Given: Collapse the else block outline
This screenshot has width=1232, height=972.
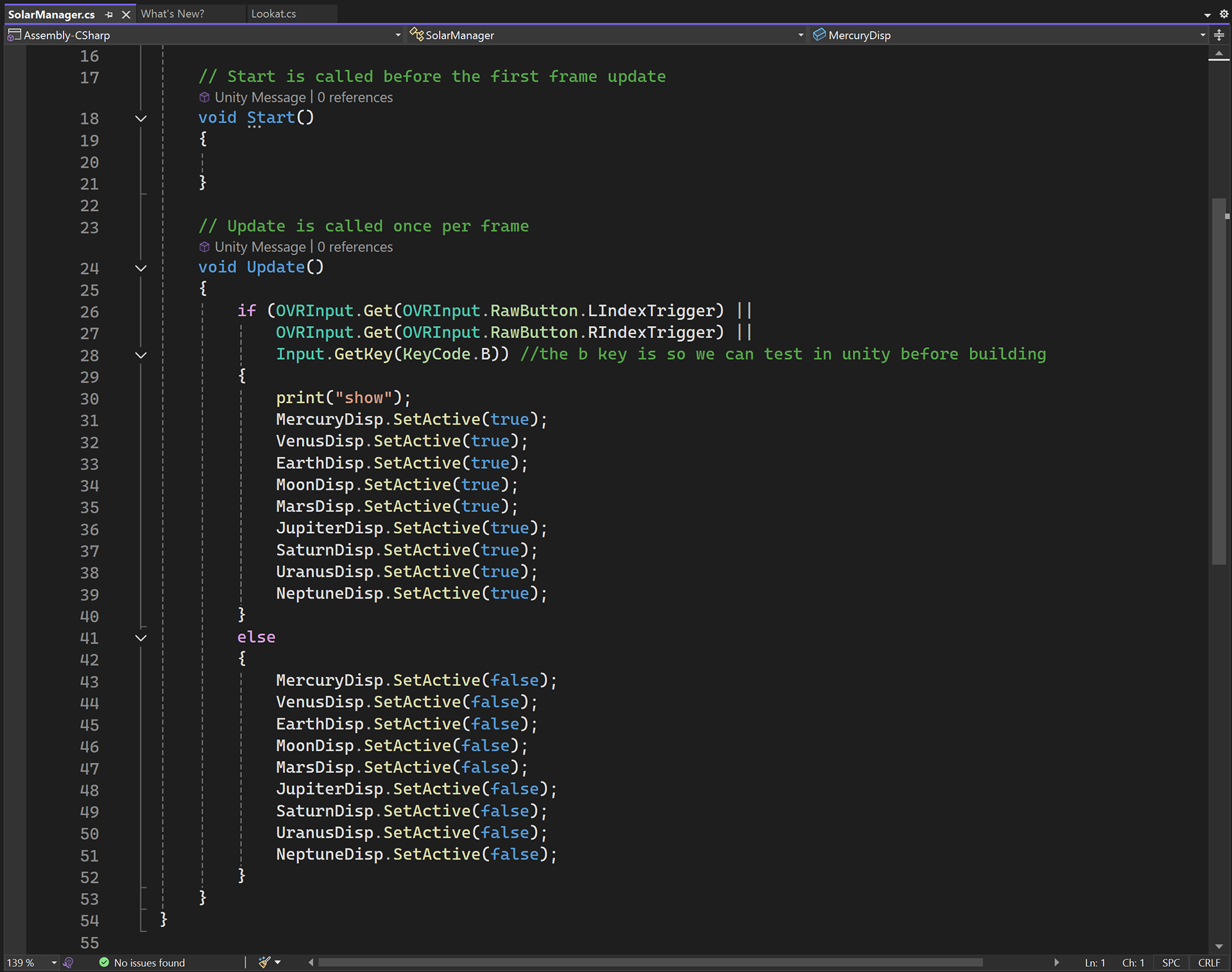Looking at the screenshot, I should pos(141,638).
